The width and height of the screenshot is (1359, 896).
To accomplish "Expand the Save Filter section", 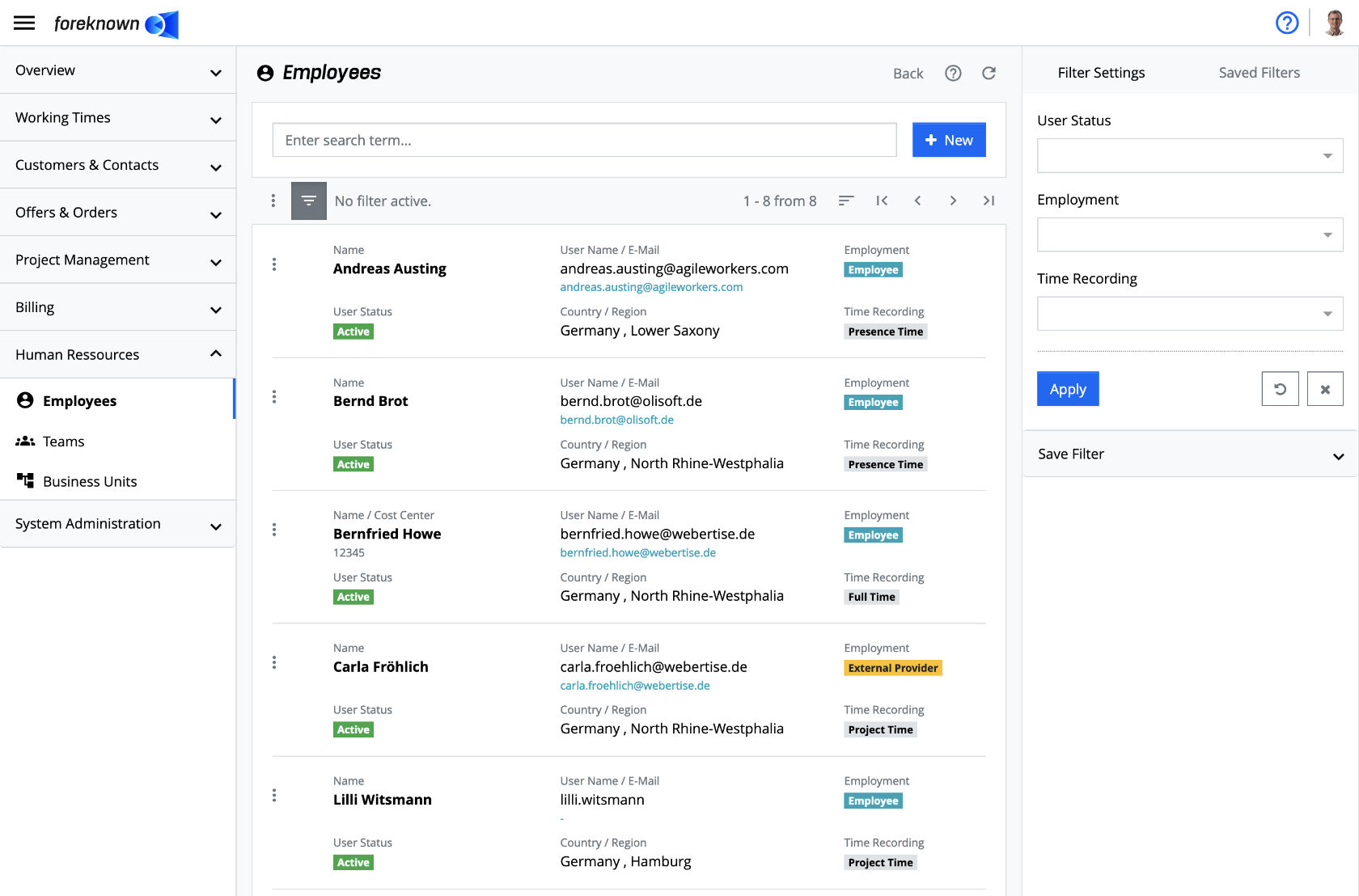I will click(x=1189, y=454).
